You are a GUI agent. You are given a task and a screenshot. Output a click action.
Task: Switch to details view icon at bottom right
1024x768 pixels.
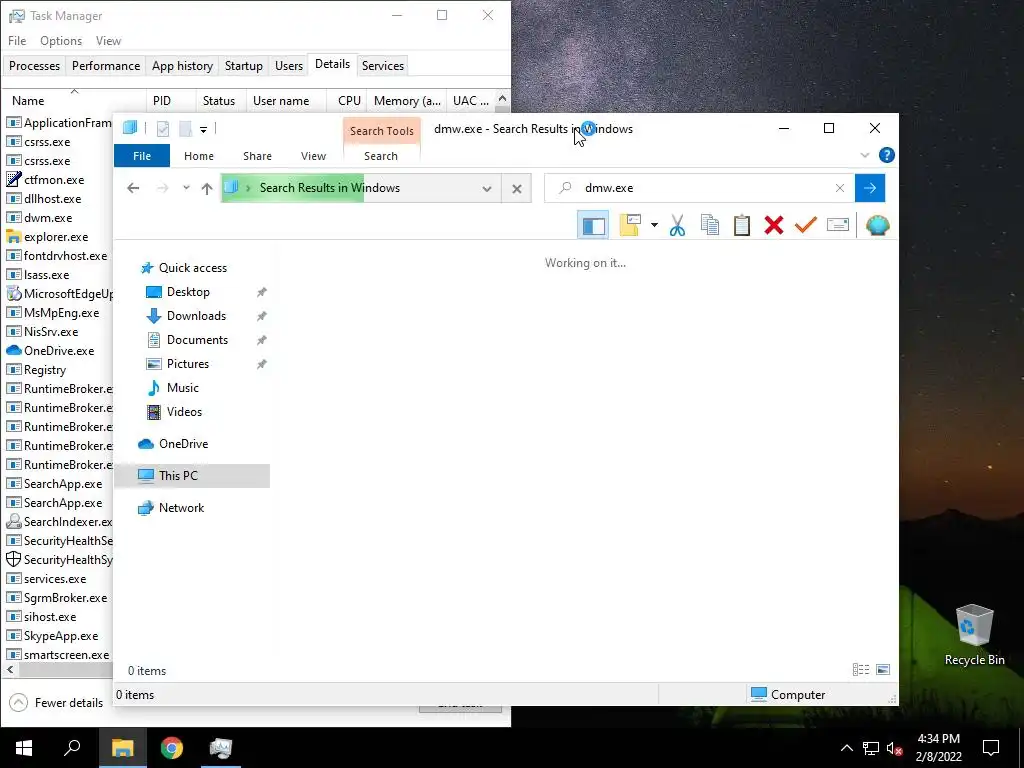(861, 670)
